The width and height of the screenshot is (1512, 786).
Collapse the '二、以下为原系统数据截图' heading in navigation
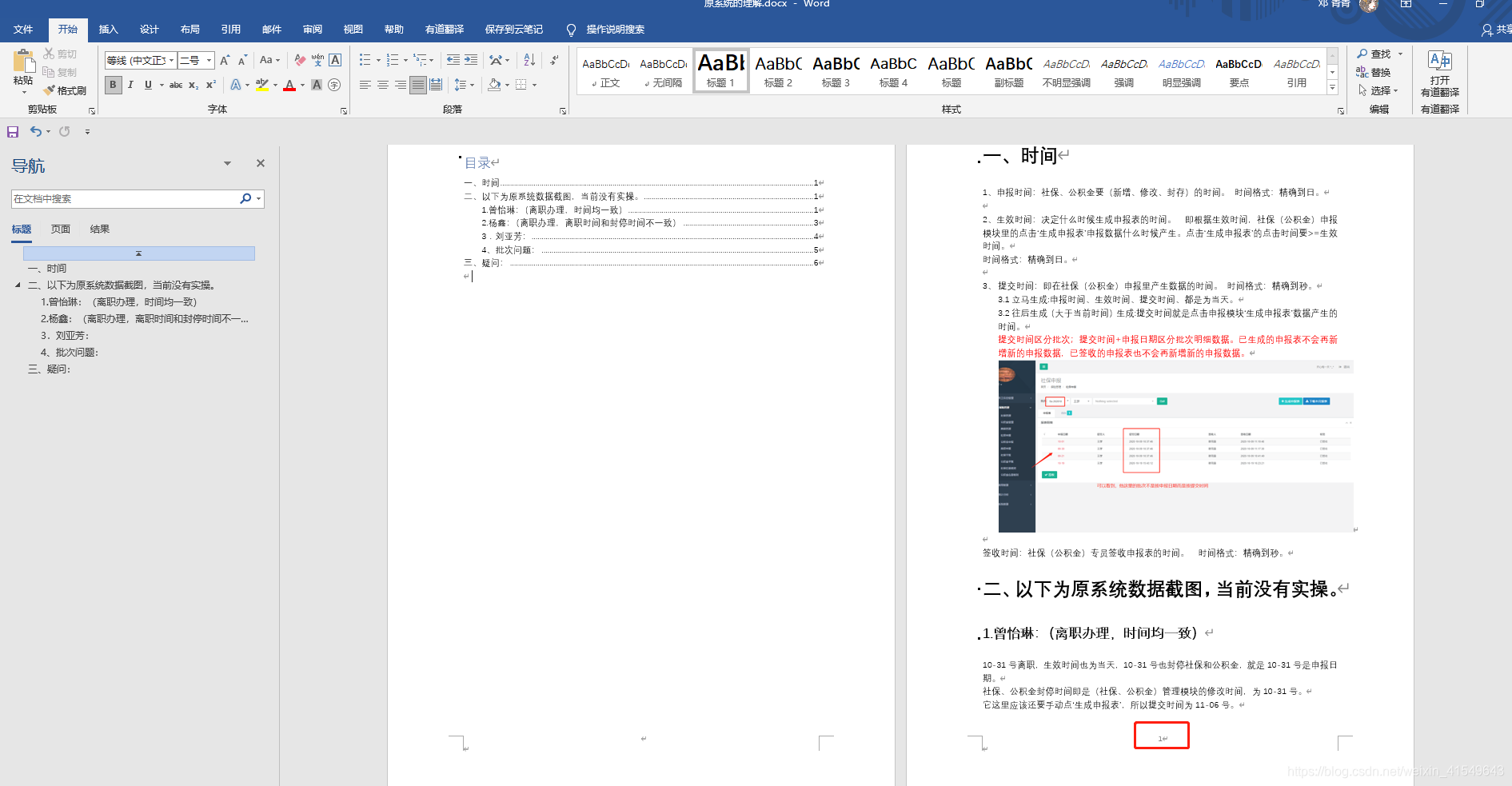click(x=18, y=285)
